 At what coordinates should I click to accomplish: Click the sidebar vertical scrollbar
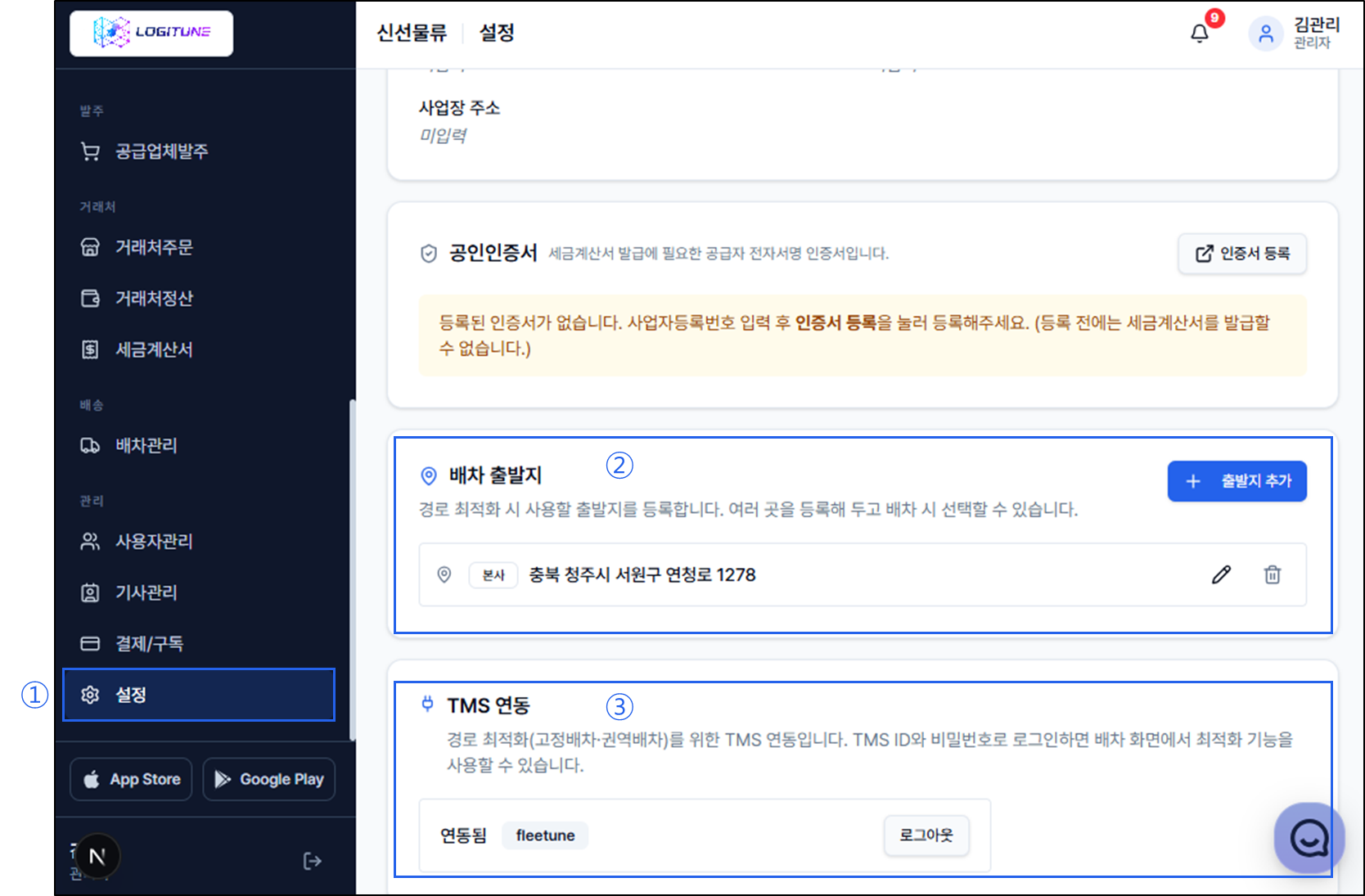coord(353,570)
